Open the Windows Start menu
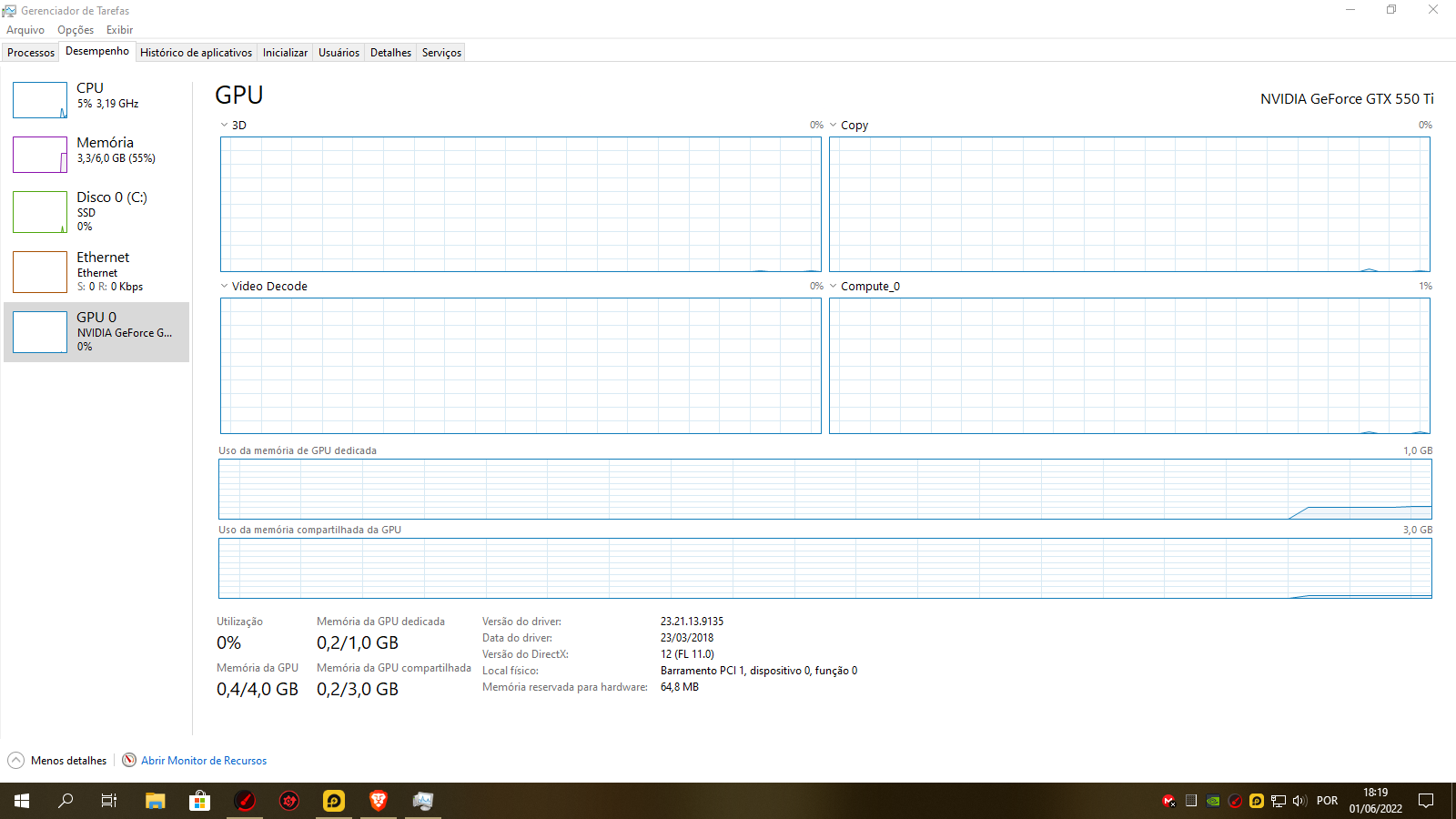 [x=22, y=801]
